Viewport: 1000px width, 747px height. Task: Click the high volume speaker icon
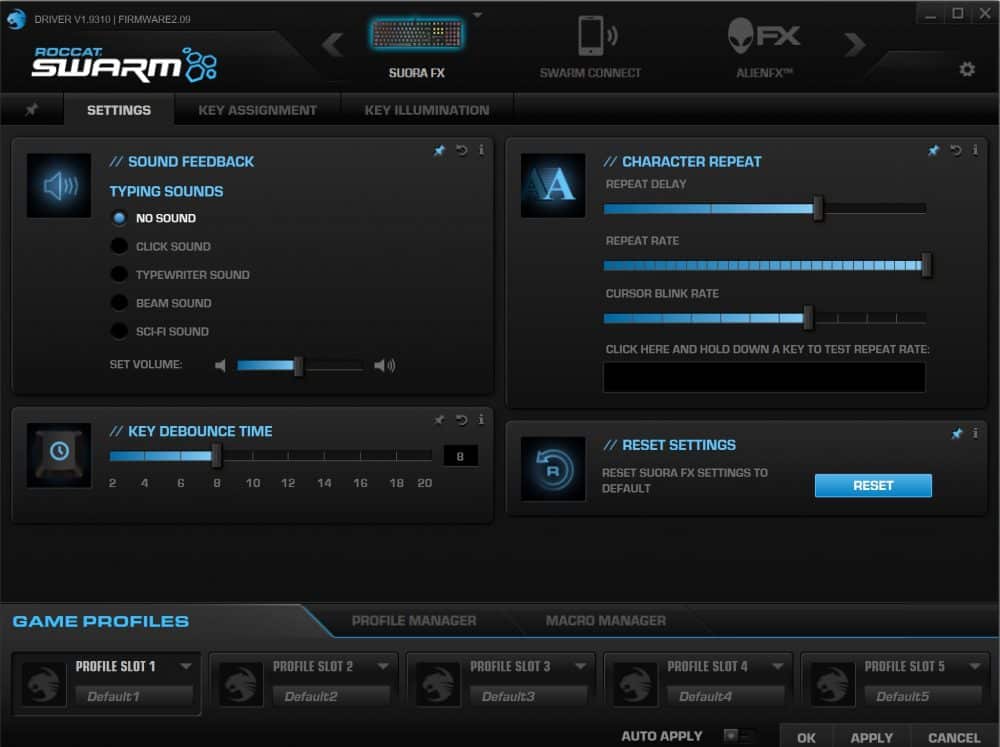(x=385, y=366)
